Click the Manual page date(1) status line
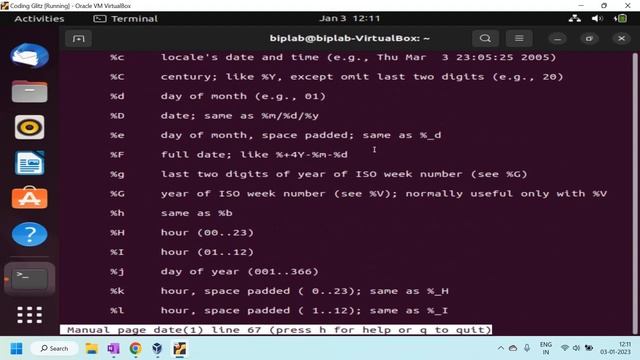Screen dimensions: 640x360 point(276,330)
